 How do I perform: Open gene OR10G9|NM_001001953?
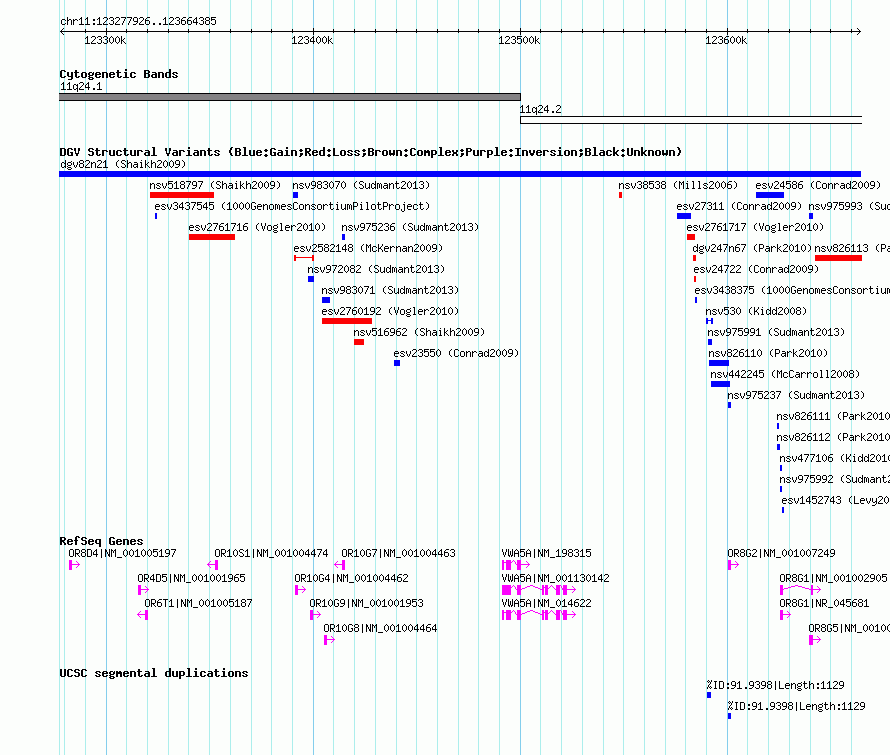[366, 603]
